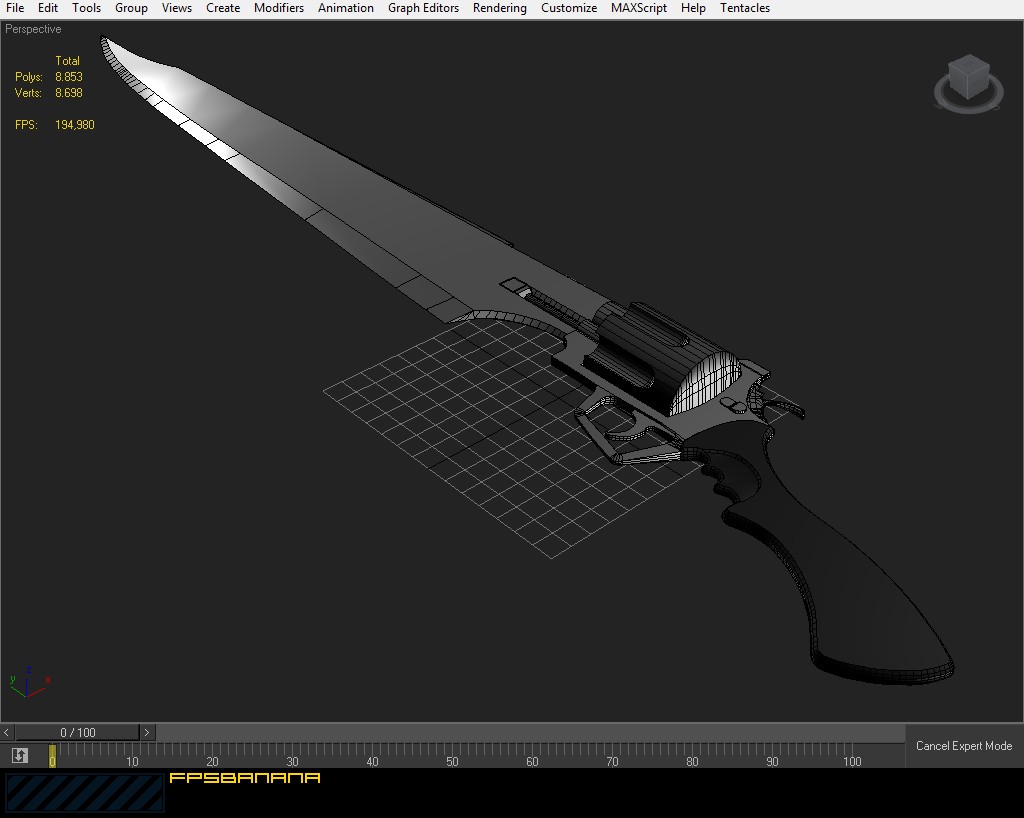Open the File menu

pos(14,8)
